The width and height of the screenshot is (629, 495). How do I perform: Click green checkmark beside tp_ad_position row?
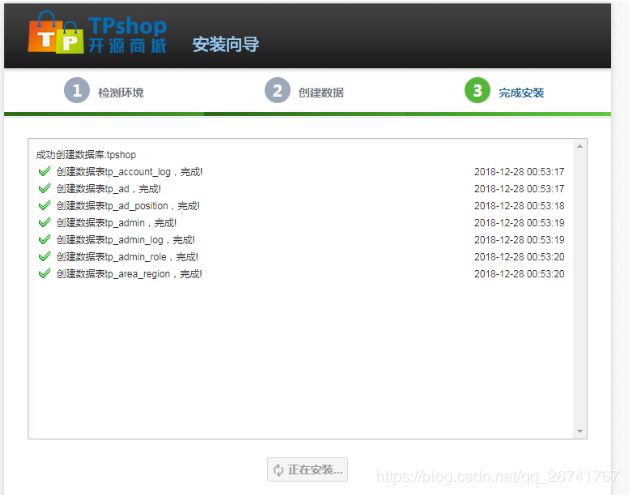coord(44,205)
